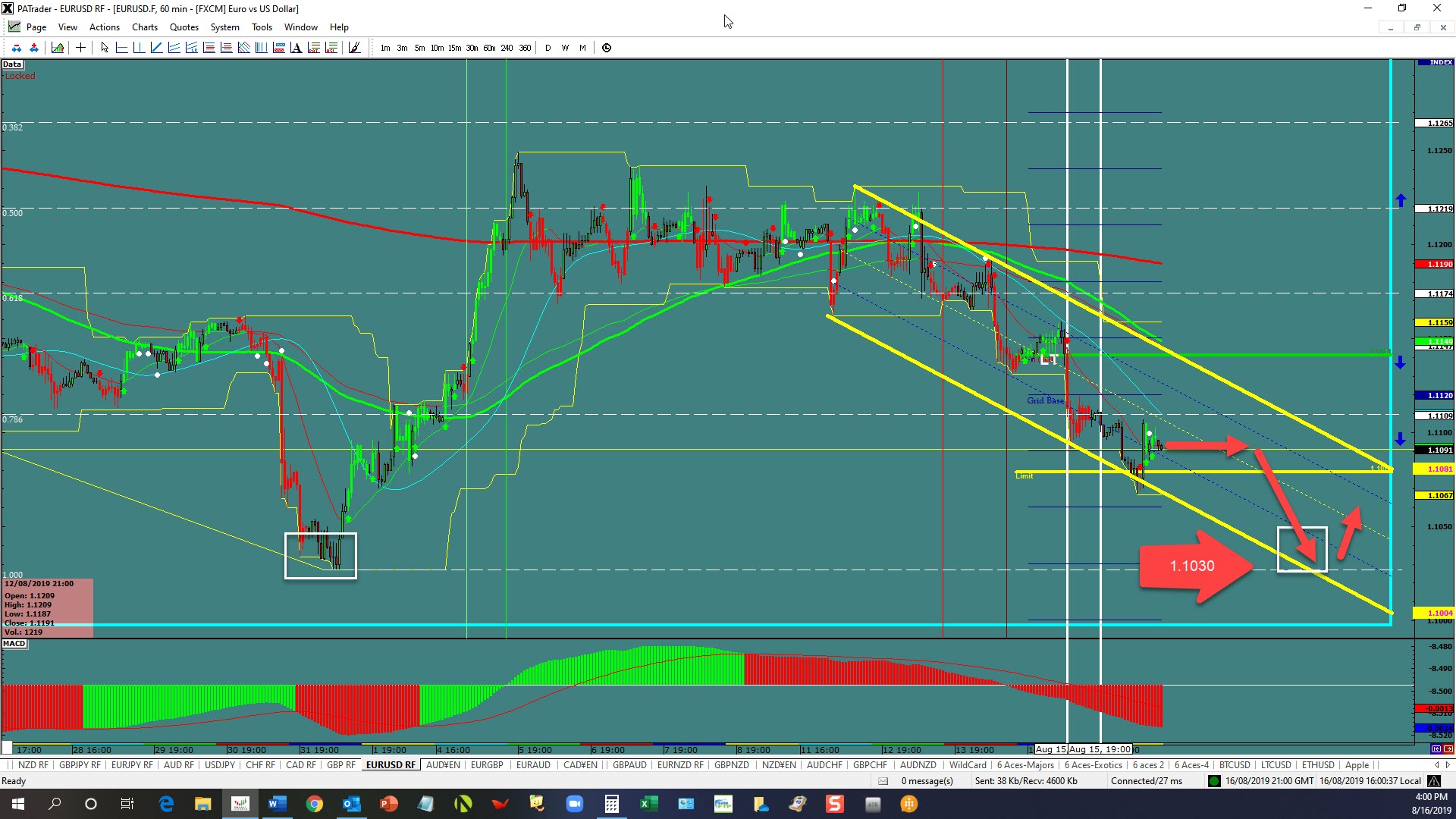Select the vertical line drawing tool
Screen dimensions: 1456x819
click(139, 48)
